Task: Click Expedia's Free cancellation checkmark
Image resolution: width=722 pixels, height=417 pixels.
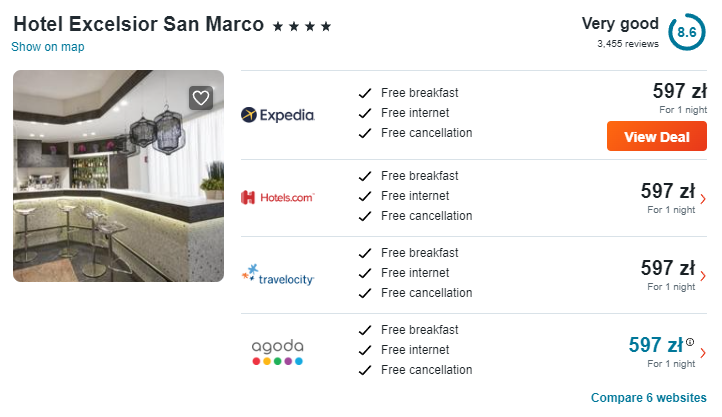Action: click(365, 133)
